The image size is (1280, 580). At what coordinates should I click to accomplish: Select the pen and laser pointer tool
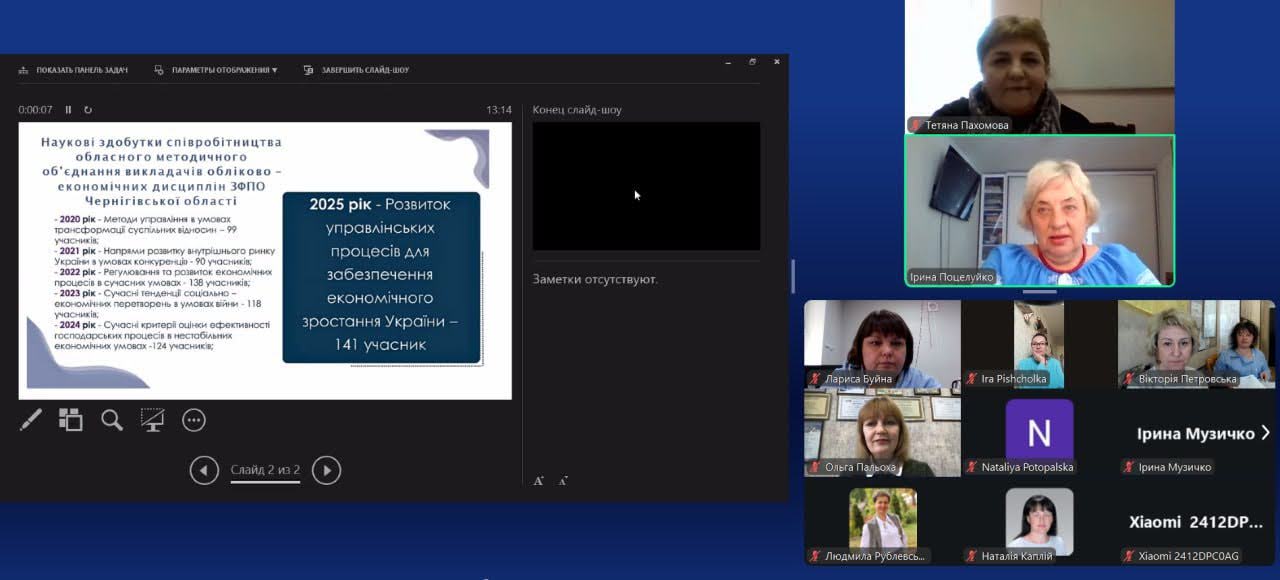[30, 420]
